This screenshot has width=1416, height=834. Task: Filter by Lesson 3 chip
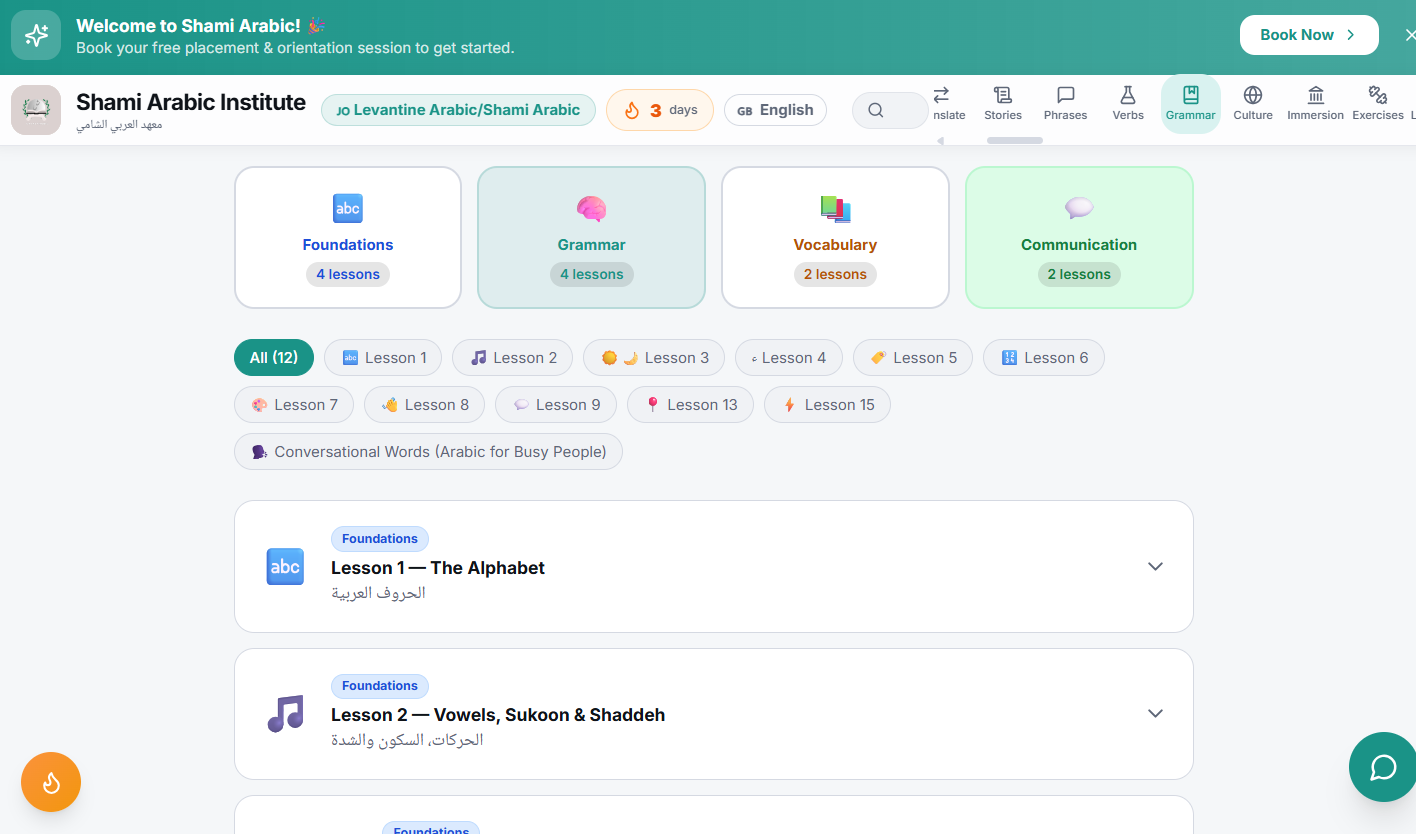coord(654,358)
